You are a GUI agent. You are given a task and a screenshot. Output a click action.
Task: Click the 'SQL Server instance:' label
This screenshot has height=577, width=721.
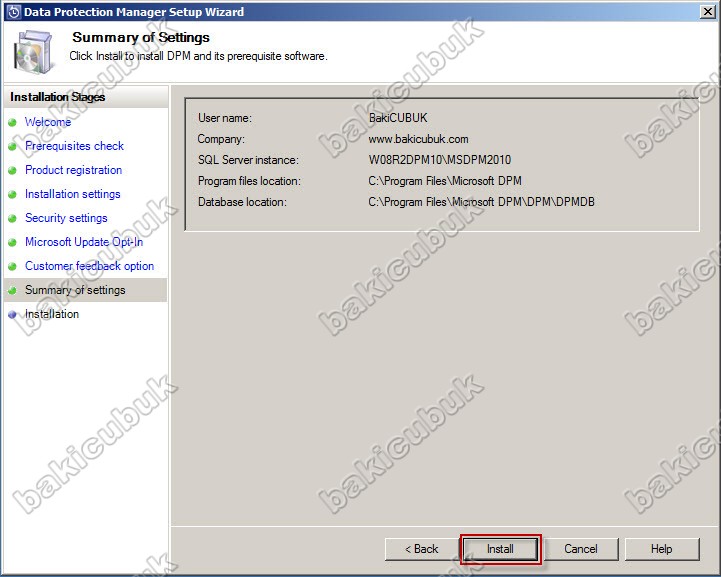click(x=248, y=160)
